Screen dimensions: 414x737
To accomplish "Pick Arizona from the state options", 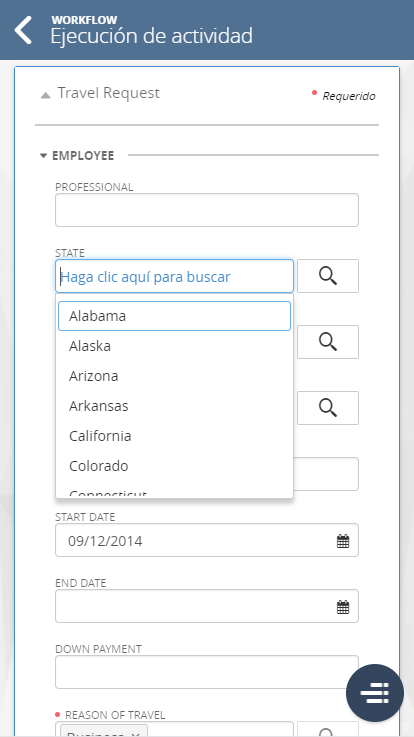I will click(x=174, y=376).
